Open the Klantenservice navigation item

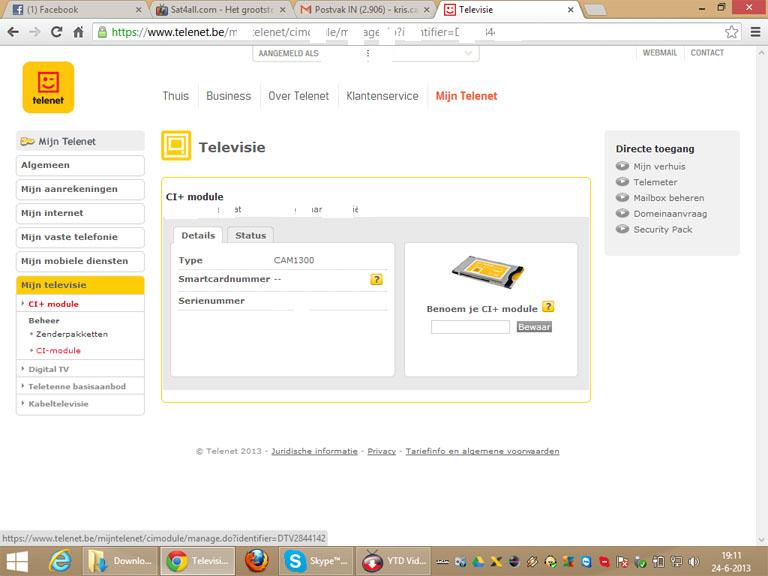pyautogui.click(x=382, y=96)
